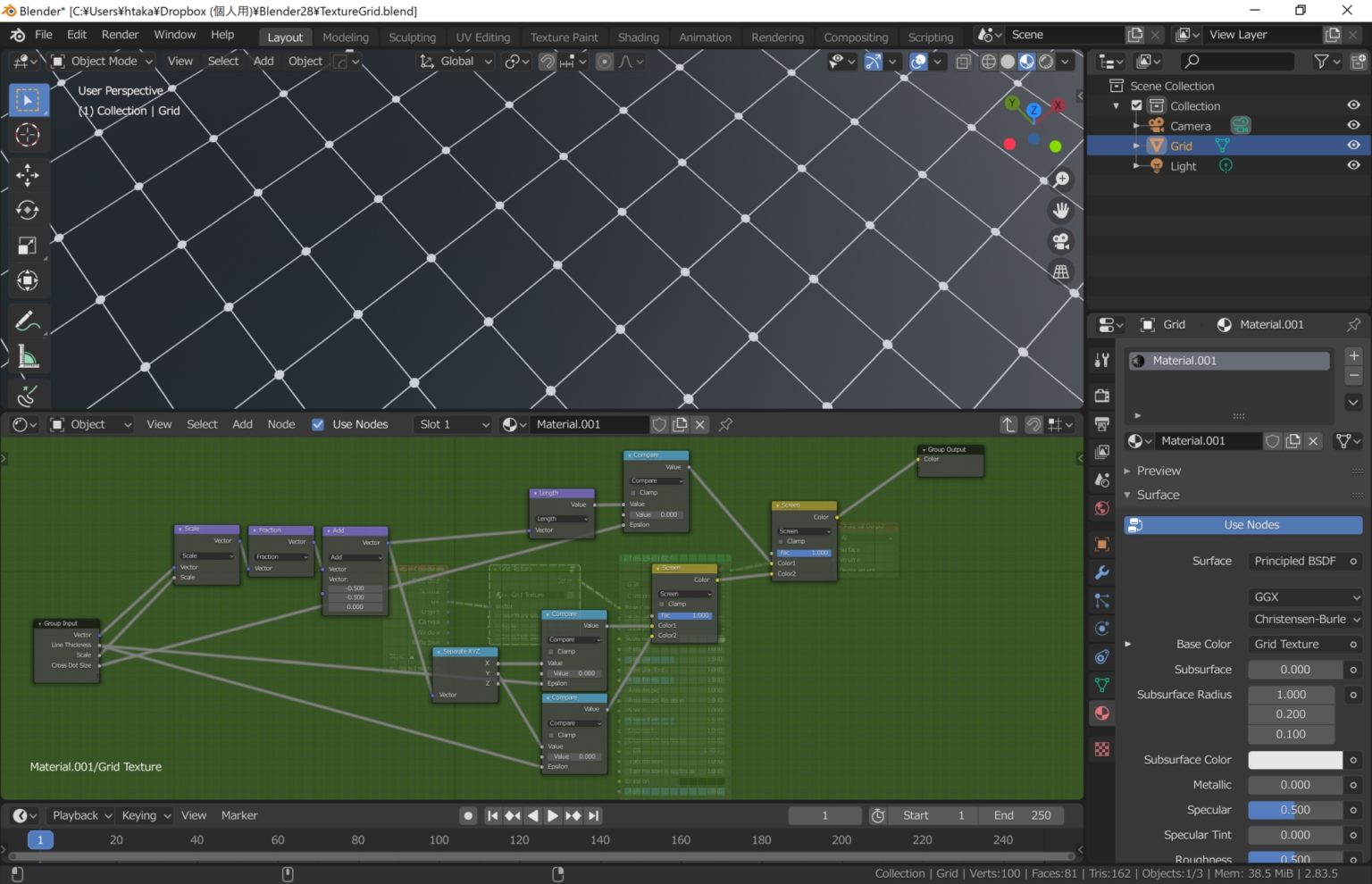The height and width of the screenshot is (884, 1372).
Task: Click the End frame field
Action: tap(1022, 815)
